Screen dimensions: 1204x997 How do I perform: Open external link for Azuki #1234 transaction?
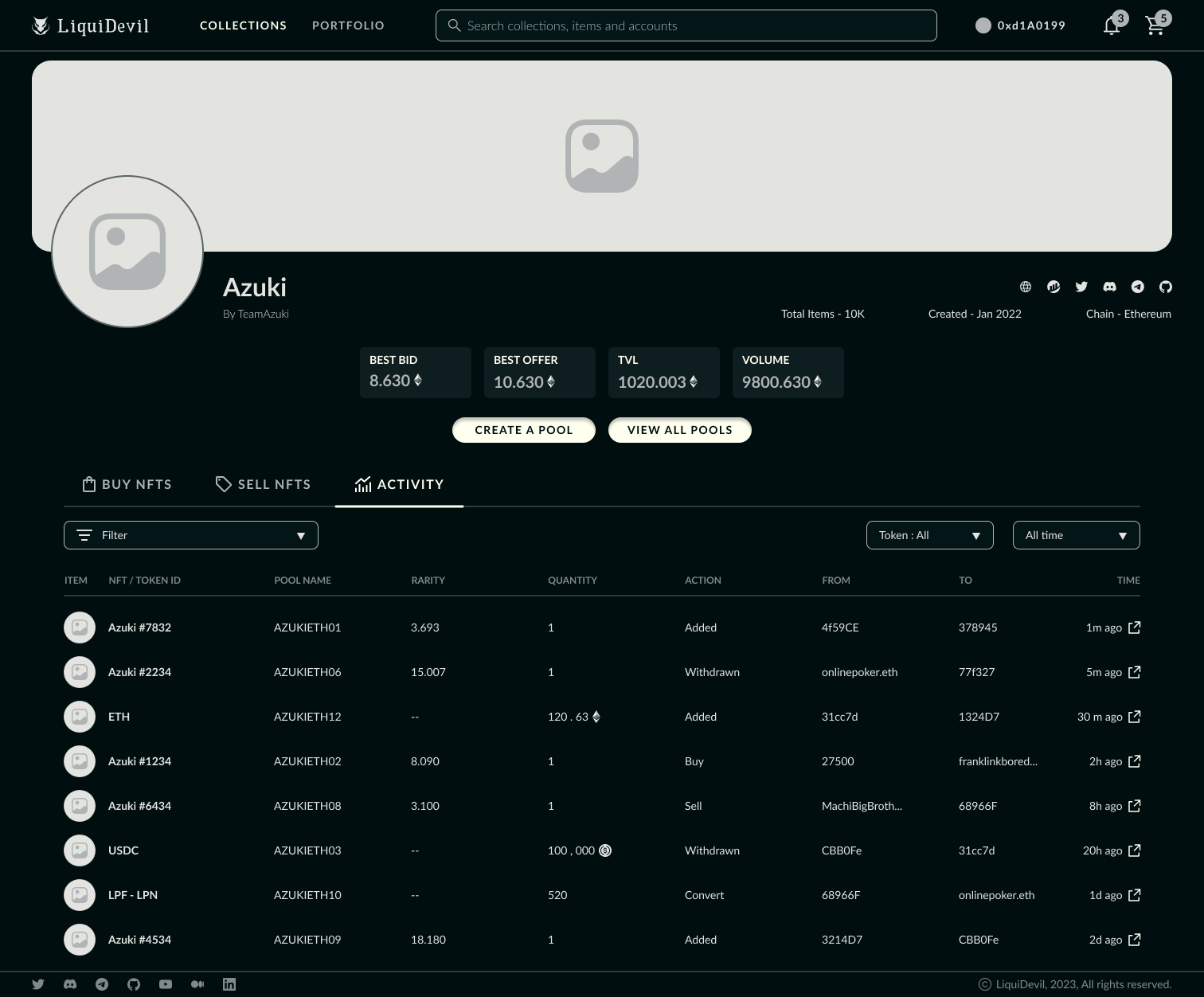[1135, 761]
